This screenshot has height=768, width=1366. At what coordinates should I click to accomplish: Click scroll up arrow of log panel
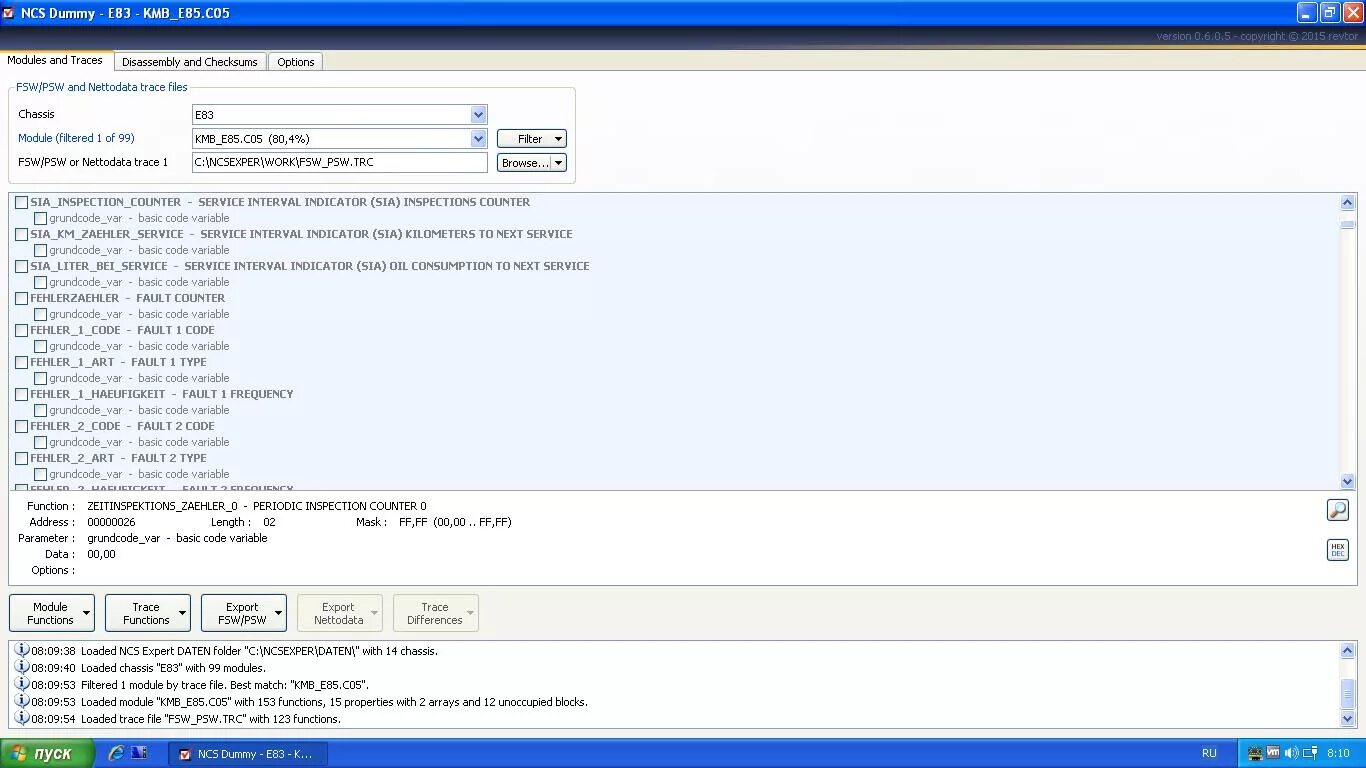point(1347,652)
